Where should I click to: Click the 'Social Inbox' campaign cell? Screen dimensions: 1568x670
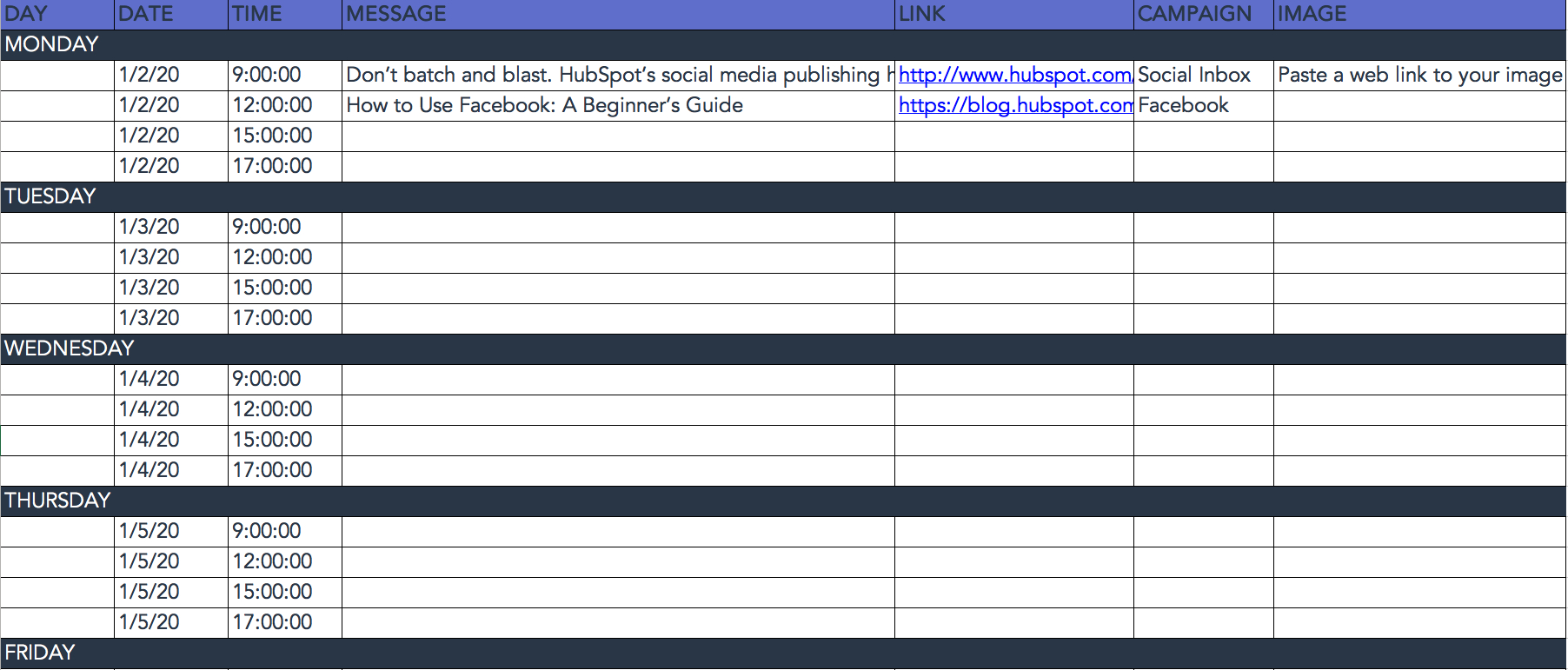pos(1203,76)
